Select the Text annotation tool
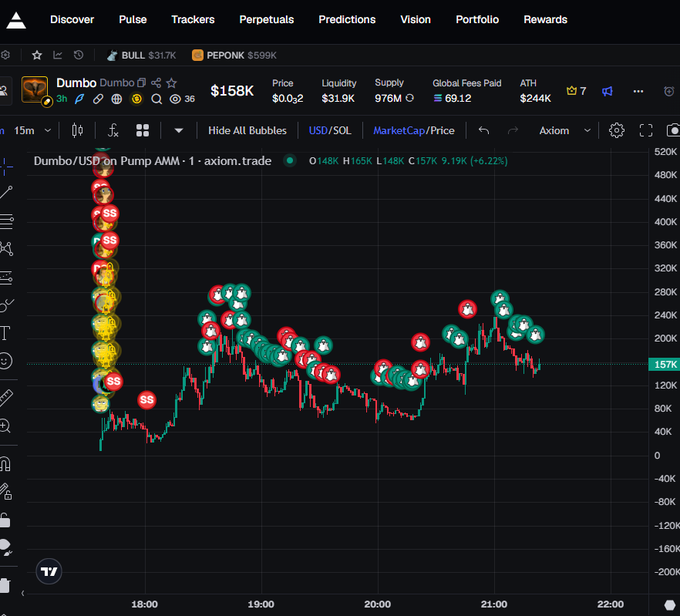 pyautogui.click(x=5, y=333)
